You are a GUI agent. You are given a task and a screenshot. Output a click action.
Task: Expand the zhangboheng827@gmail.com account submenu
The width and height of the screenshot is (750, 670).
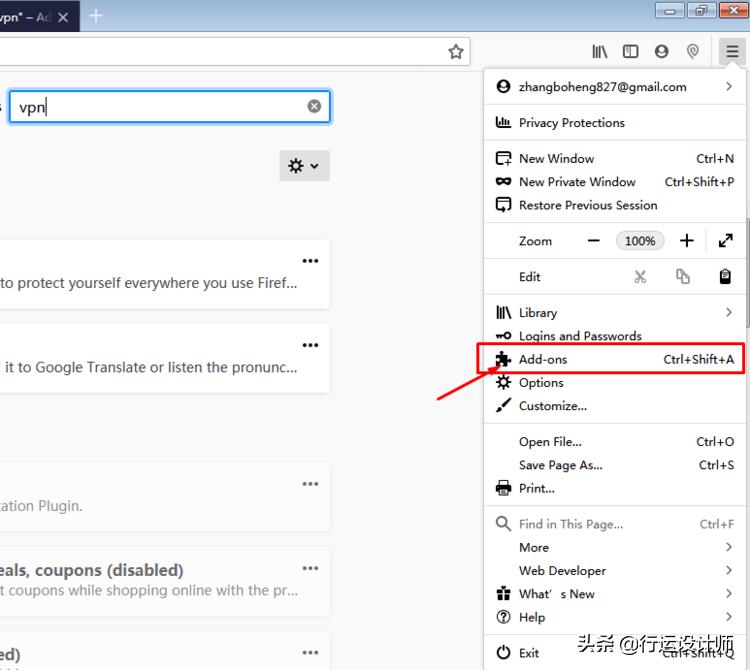click(615, 87)
